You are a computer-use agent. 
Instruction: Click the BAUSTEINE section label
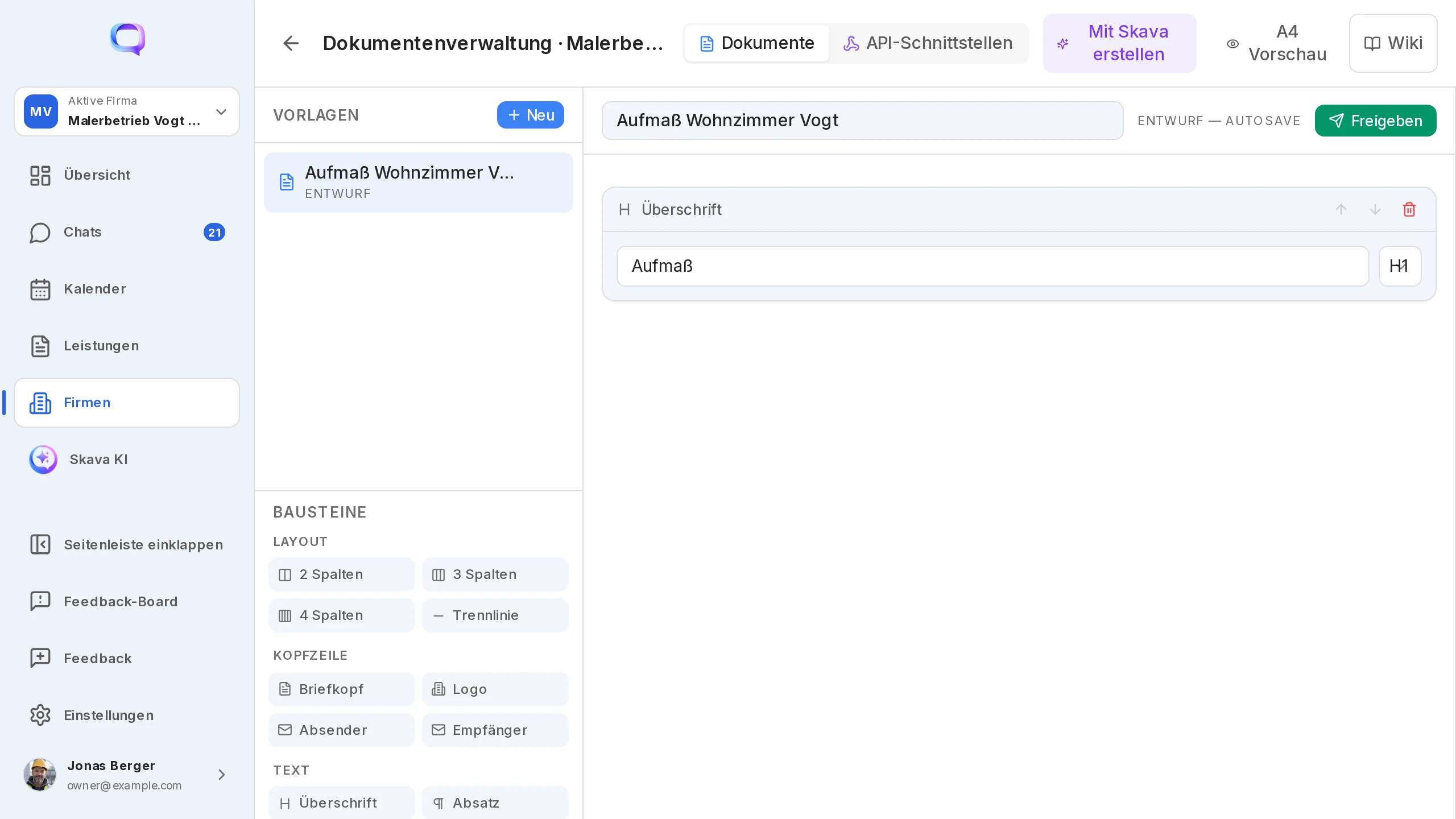click(320, 512)
